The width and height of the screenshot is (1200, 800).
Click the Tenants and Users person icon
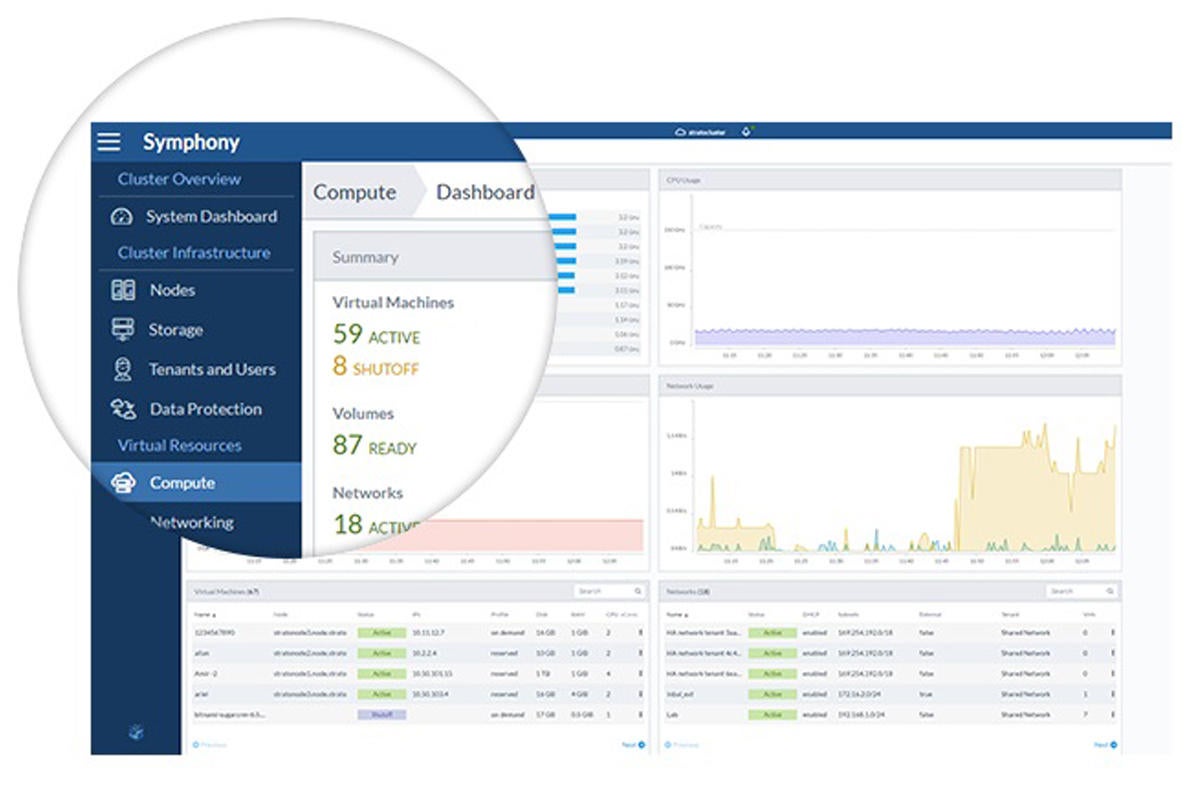coord(123,369)
